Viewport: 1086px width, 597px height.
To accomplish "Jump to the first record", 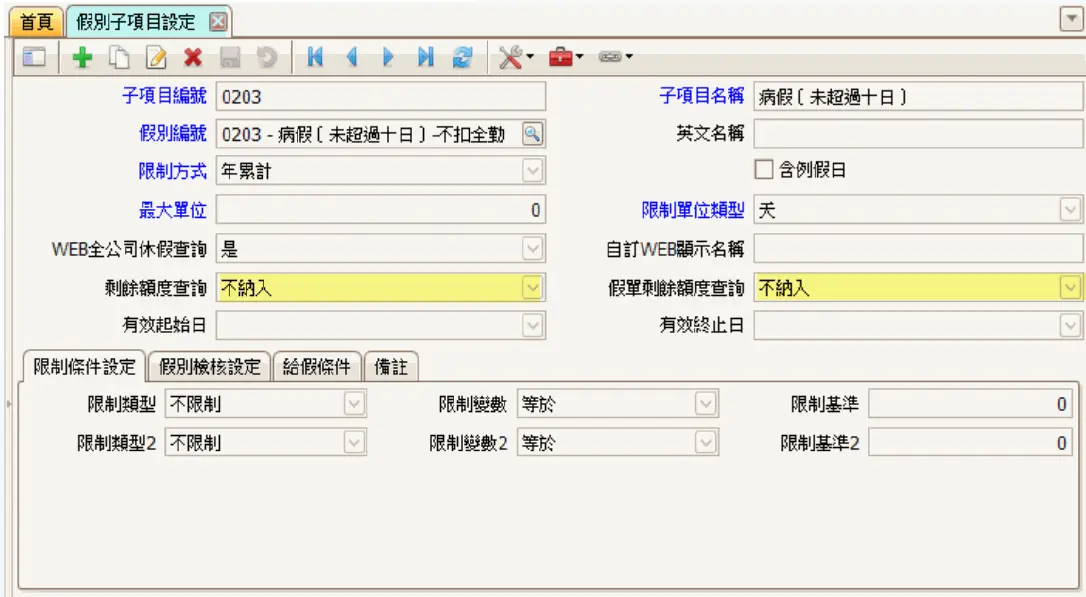I will tap(315, 58).
